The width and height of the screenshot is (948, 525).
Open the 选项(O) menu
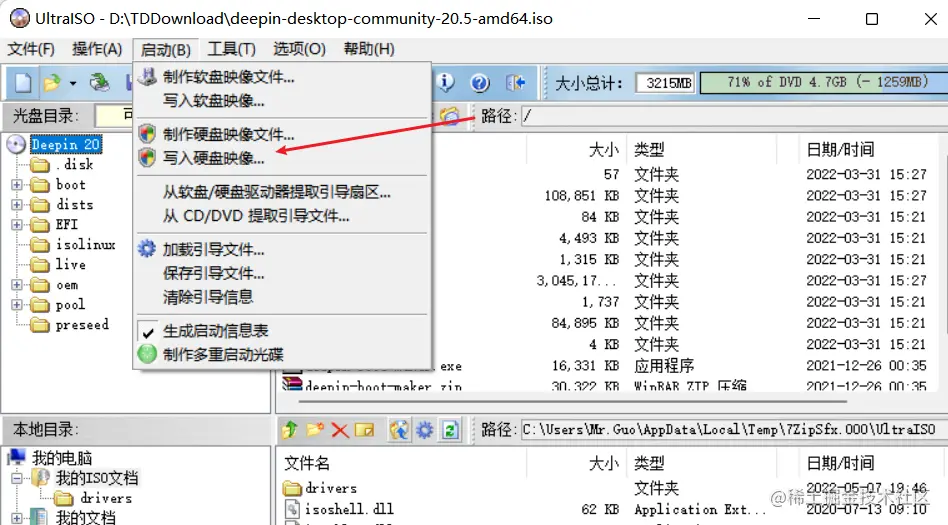(x=299, y=49)
